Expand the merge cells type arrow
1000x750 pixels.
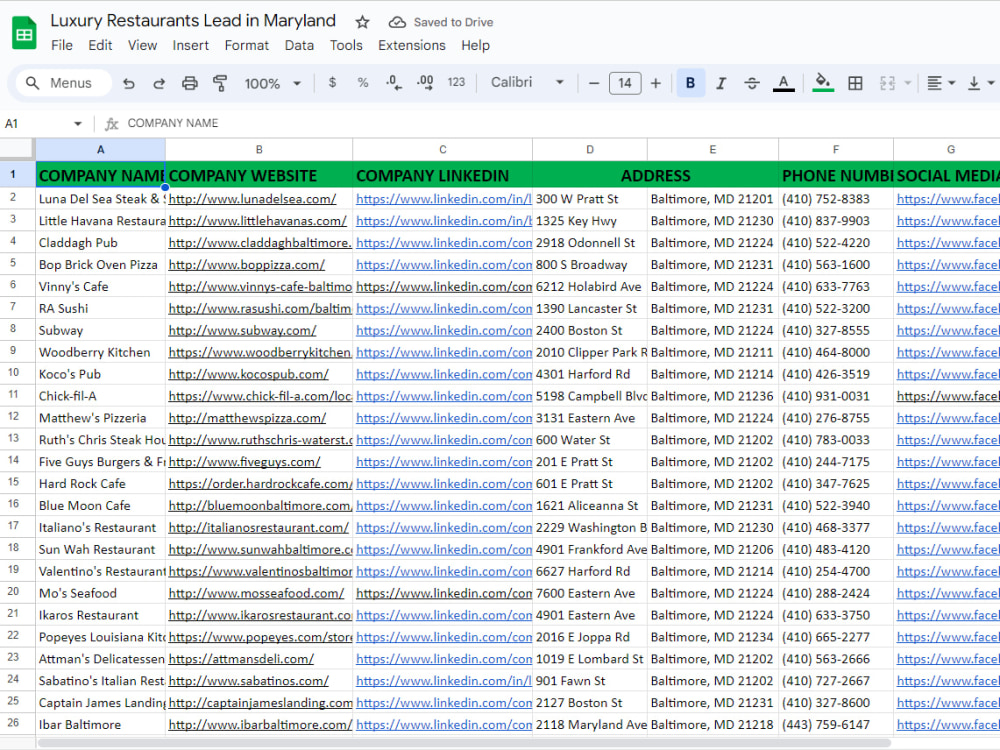[908, 83]
